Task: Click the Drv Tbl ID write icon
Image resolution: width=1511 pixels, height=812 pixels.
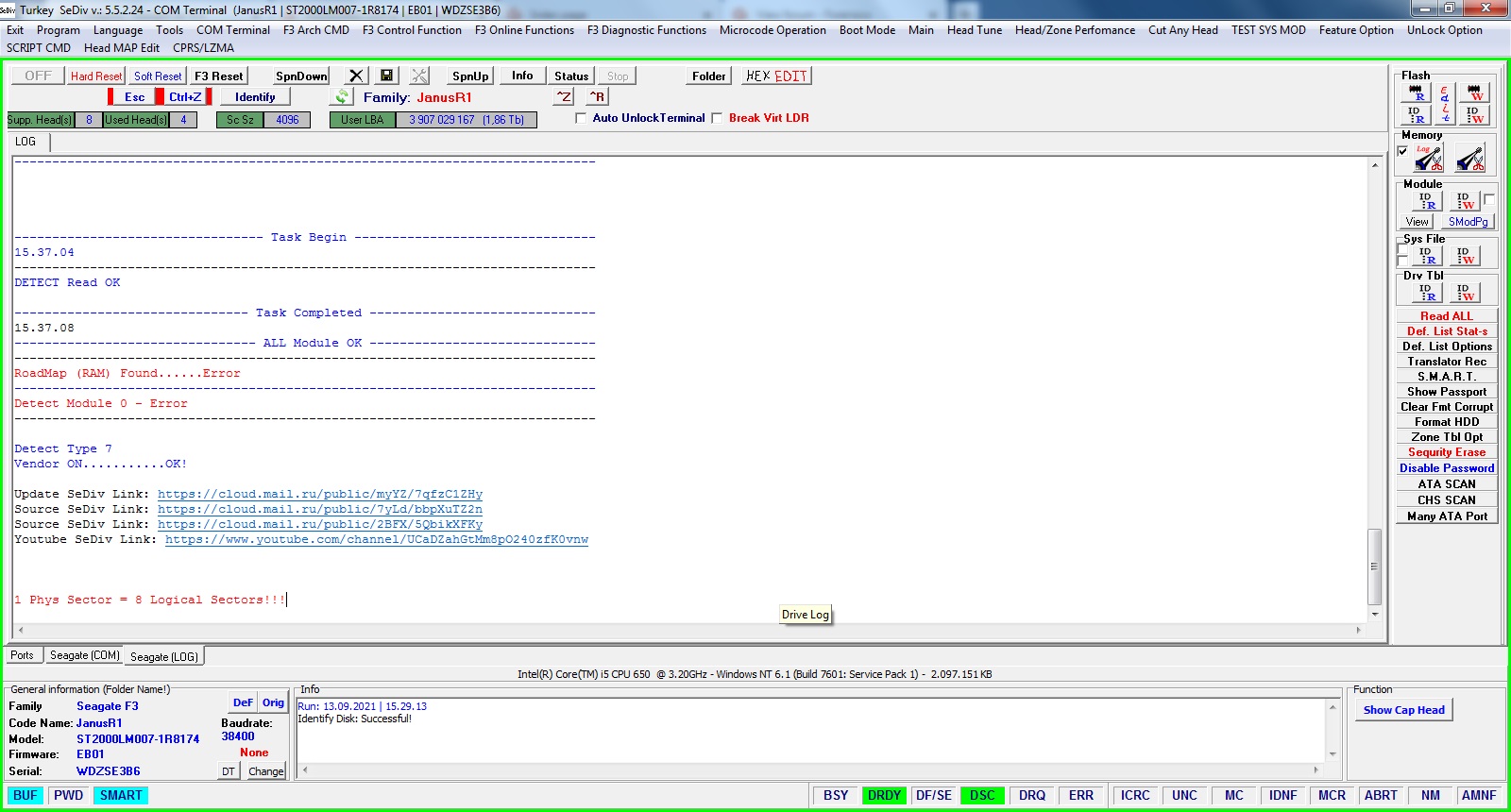Action: pos(1465,293)
